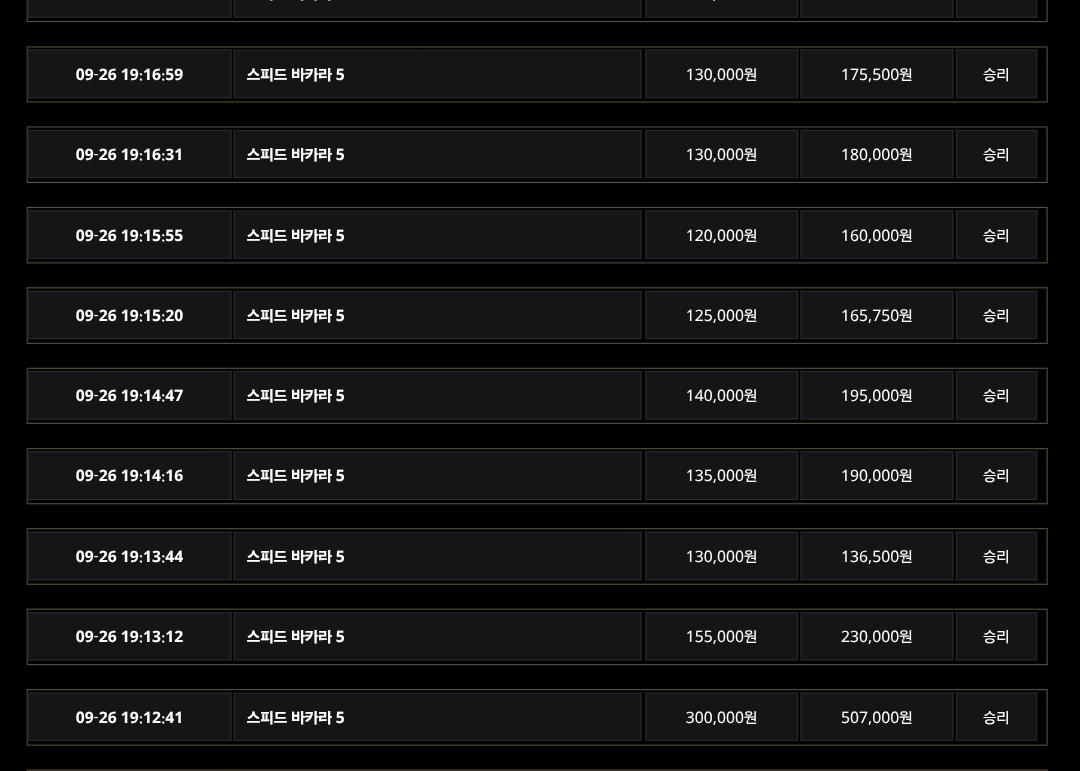The image size is (1080, 771).
Task: Select the 125,000원 bet amount cell
Action: click(x=721, y=316)
